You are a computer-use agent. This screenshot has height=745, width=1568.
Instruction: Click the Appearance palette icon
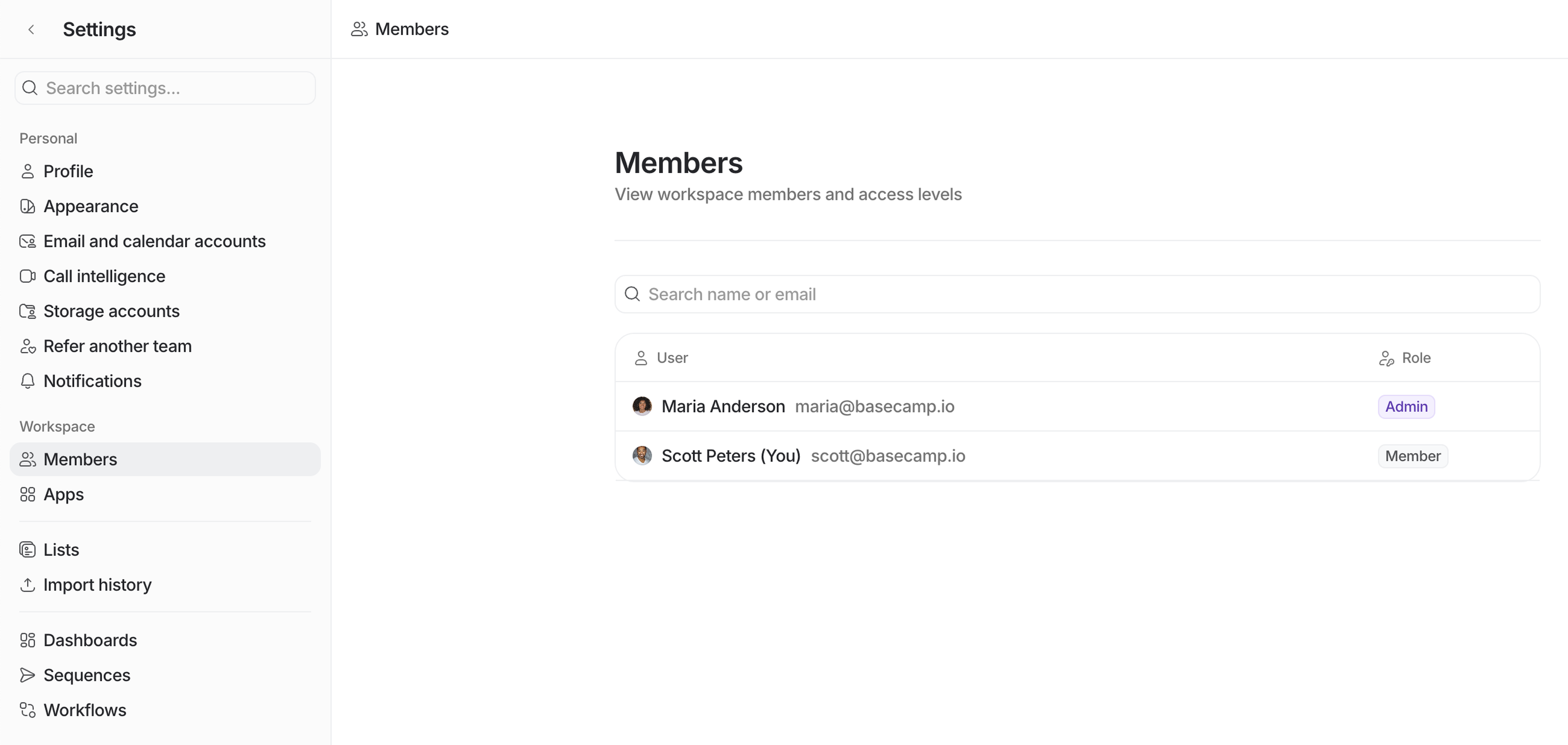click(x=27, y=206)
